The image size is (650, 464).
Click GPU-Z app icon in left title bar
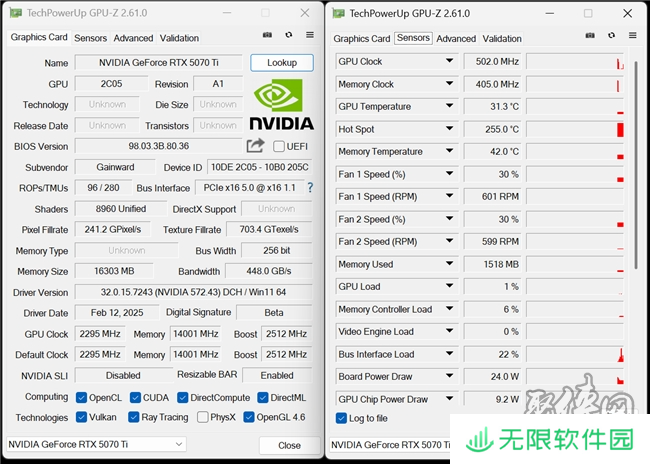16,13
